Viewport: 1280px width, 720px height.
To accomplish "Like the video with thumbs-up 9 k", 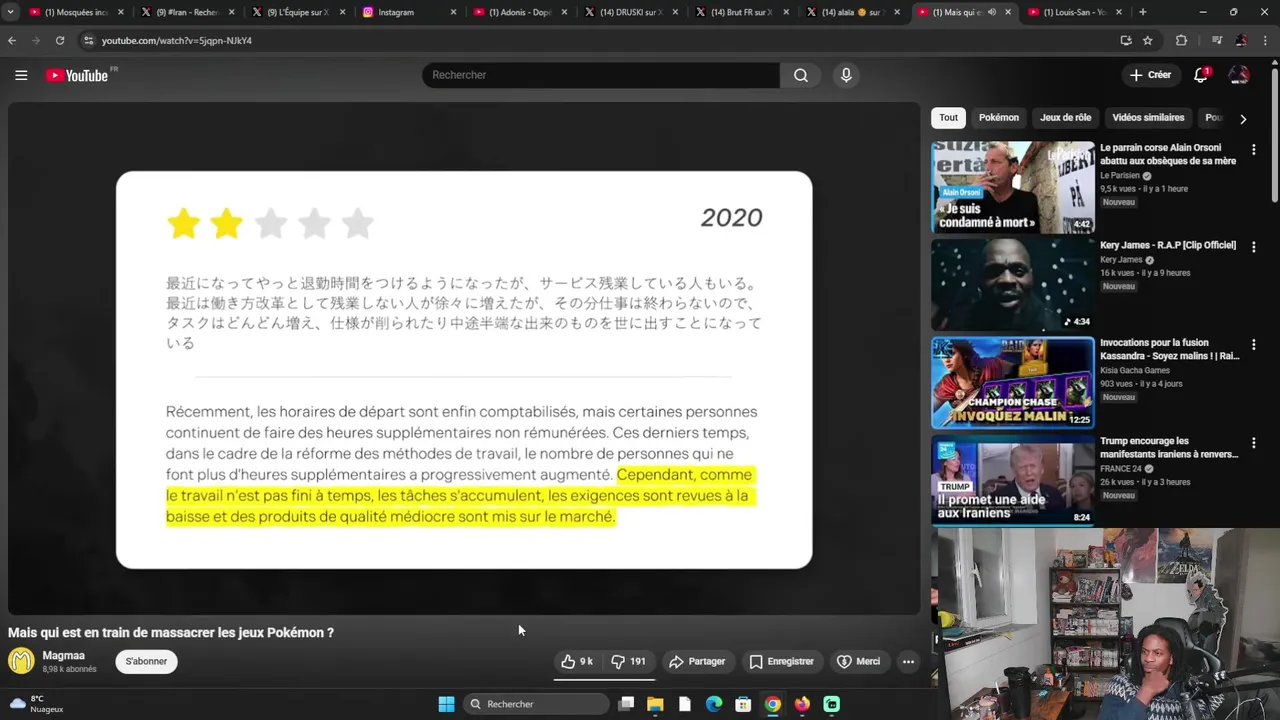I will 577,661.
